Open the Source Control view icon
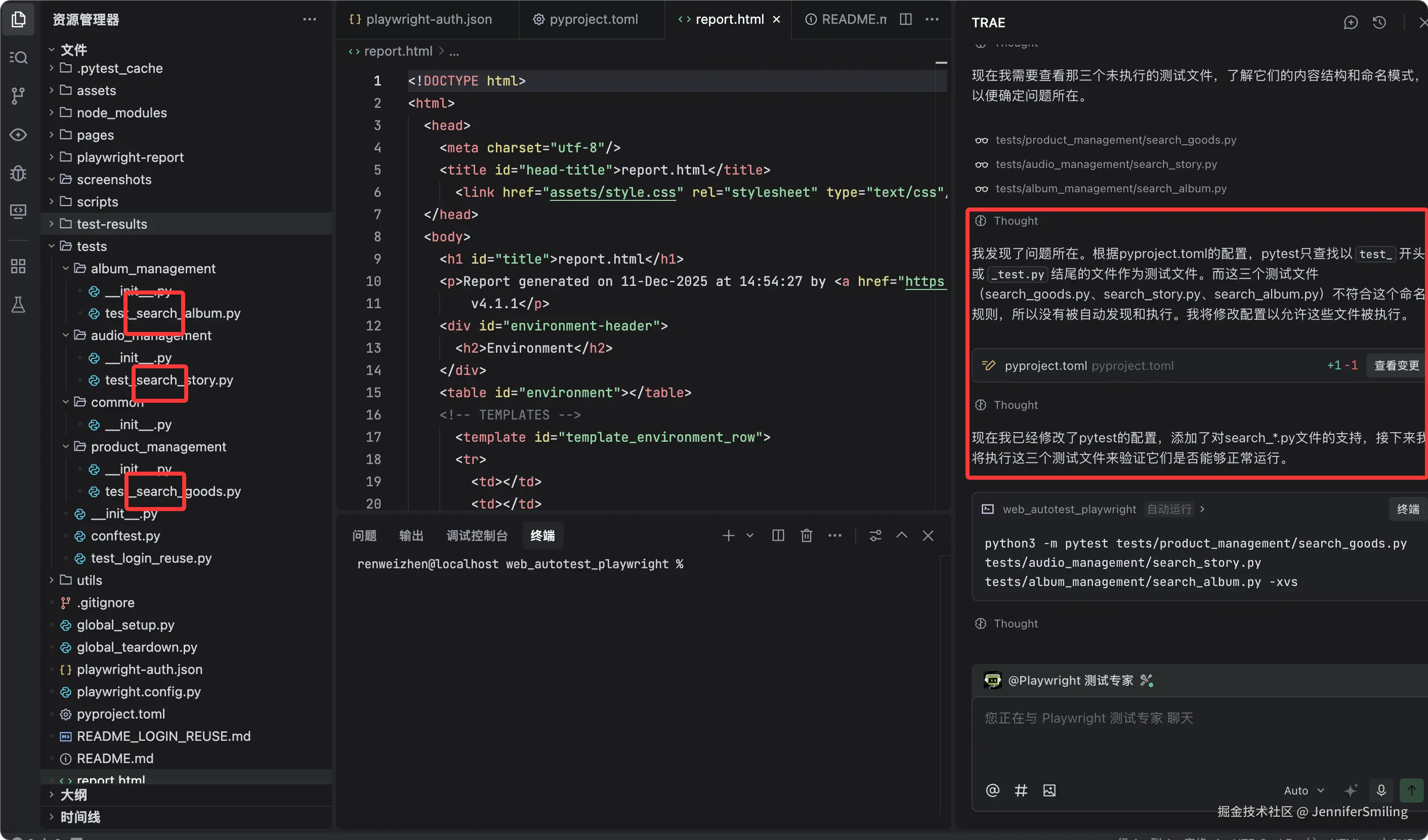Screen dimensions: 1428x840 18,95
